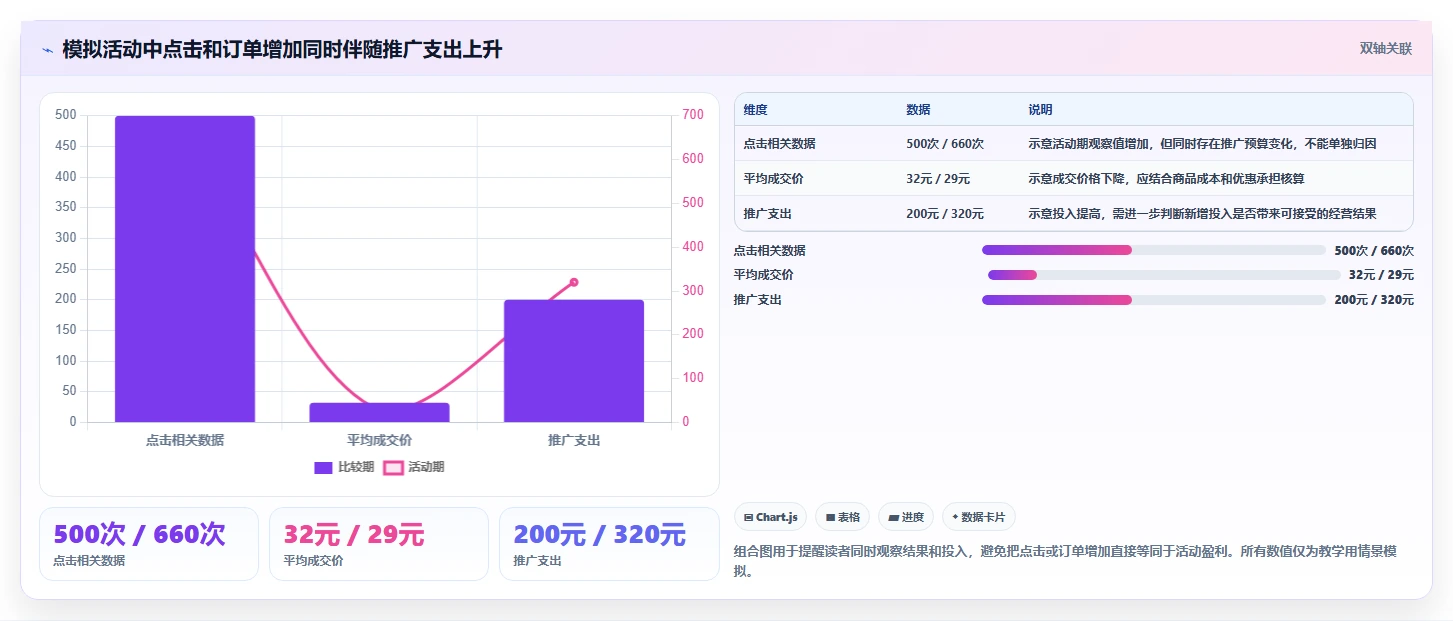This screenshot has height=621, width=1453.
Task: Click the pulse icon beside the page title
Action: [48, 50]
